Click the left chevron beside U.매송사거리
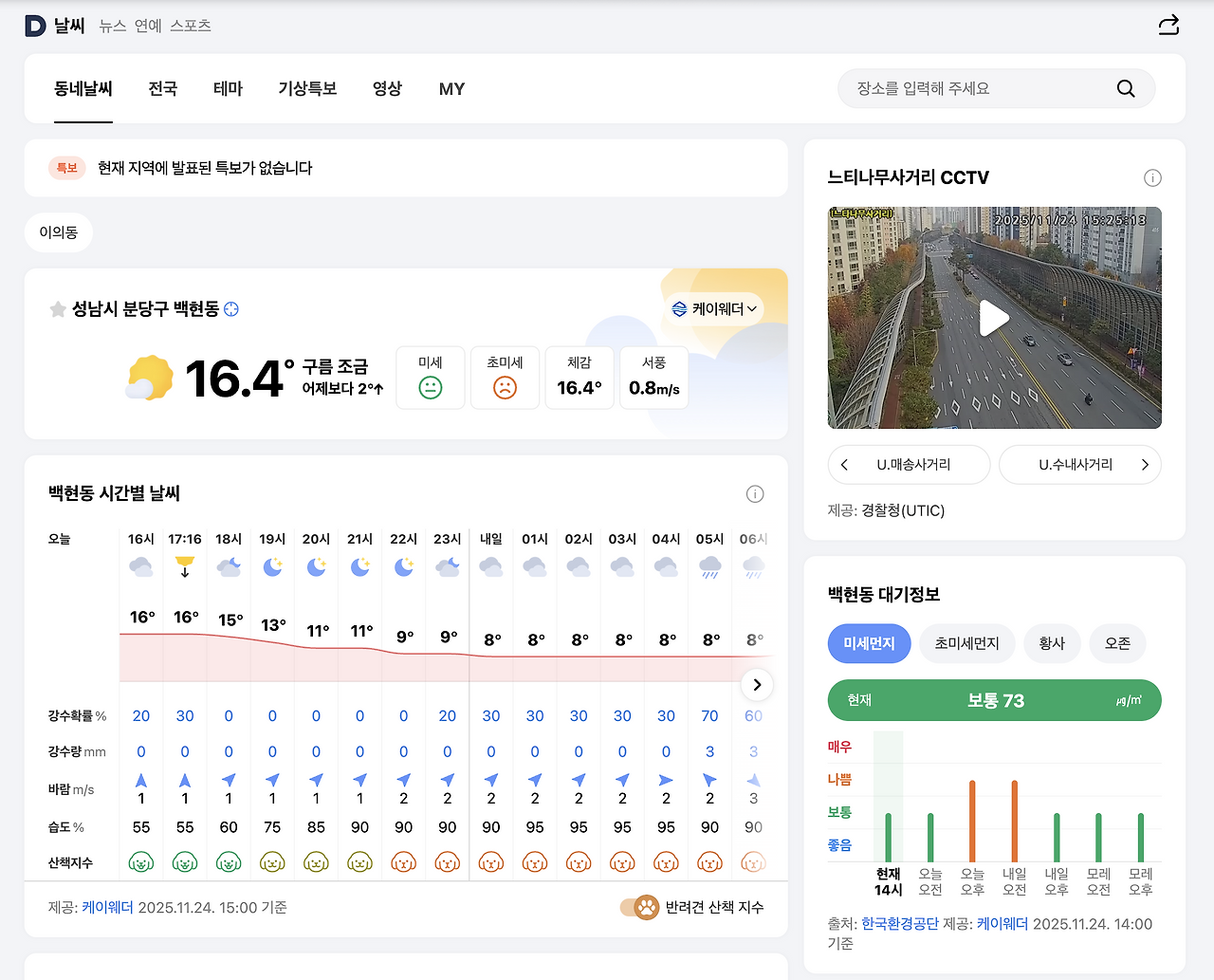This screenshot has width=1214, height=980. pyautogui.click(x=844, y=464)
